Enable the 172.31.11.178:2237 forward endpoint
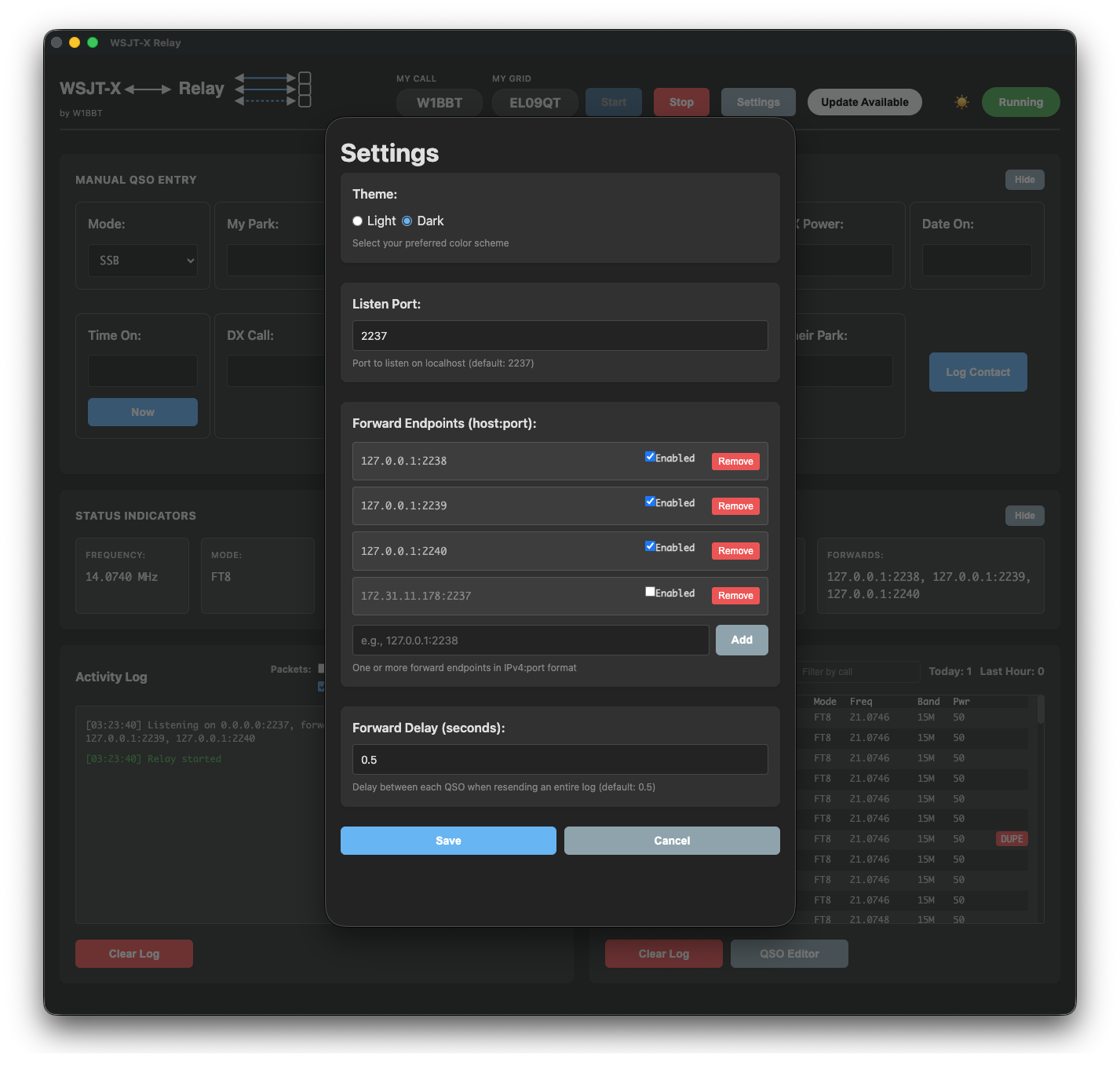Screen dimensions: 1120x1073 coord(650,591)
